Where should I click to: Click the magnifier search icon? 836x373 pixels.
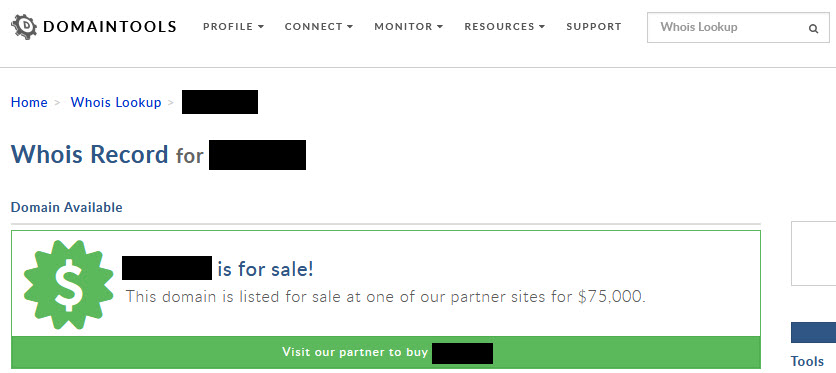[813, 29]
